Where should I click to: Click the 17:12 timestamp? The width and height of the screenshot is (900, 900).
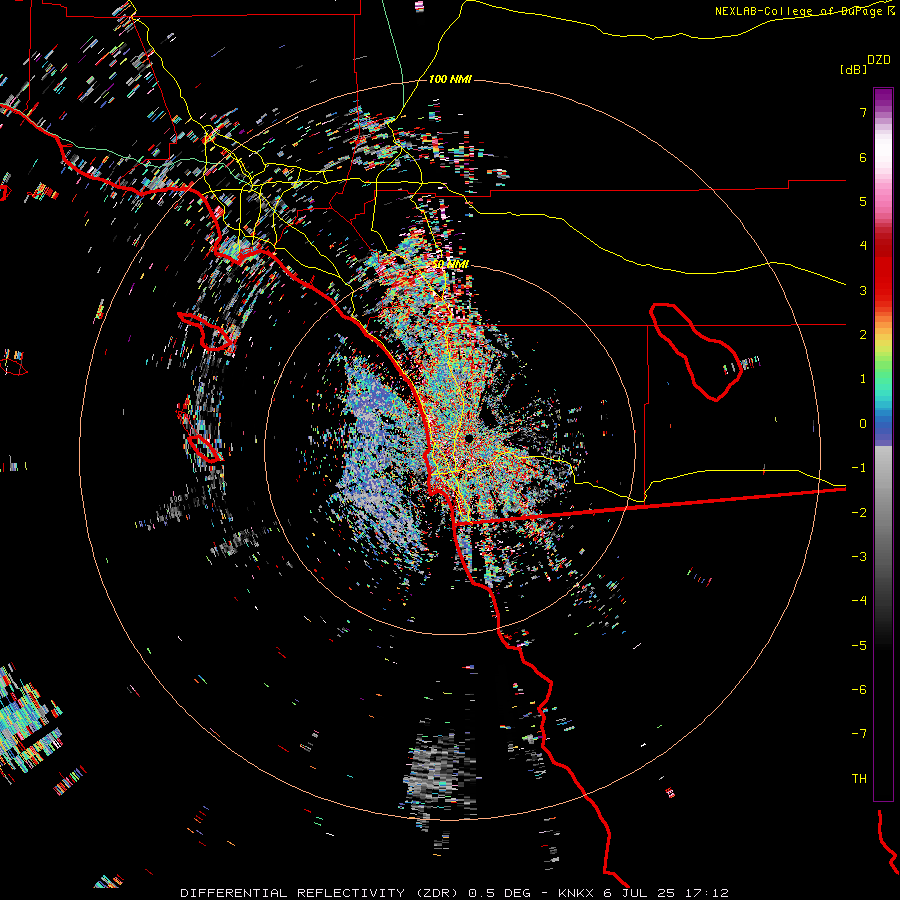click(707, 893)
